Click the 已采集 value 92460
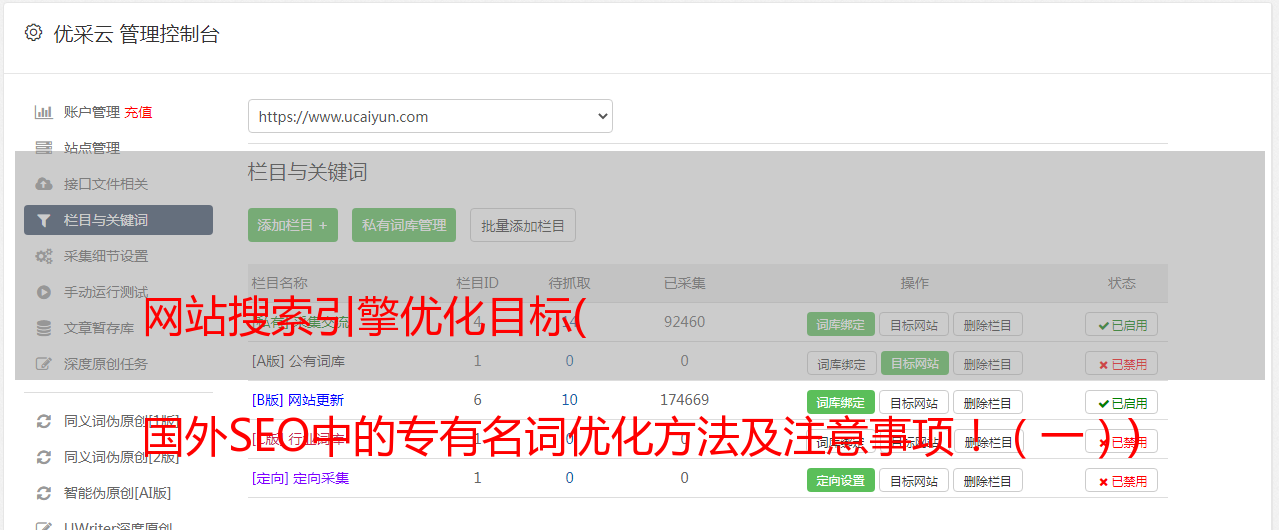 [x=684, y=322]
